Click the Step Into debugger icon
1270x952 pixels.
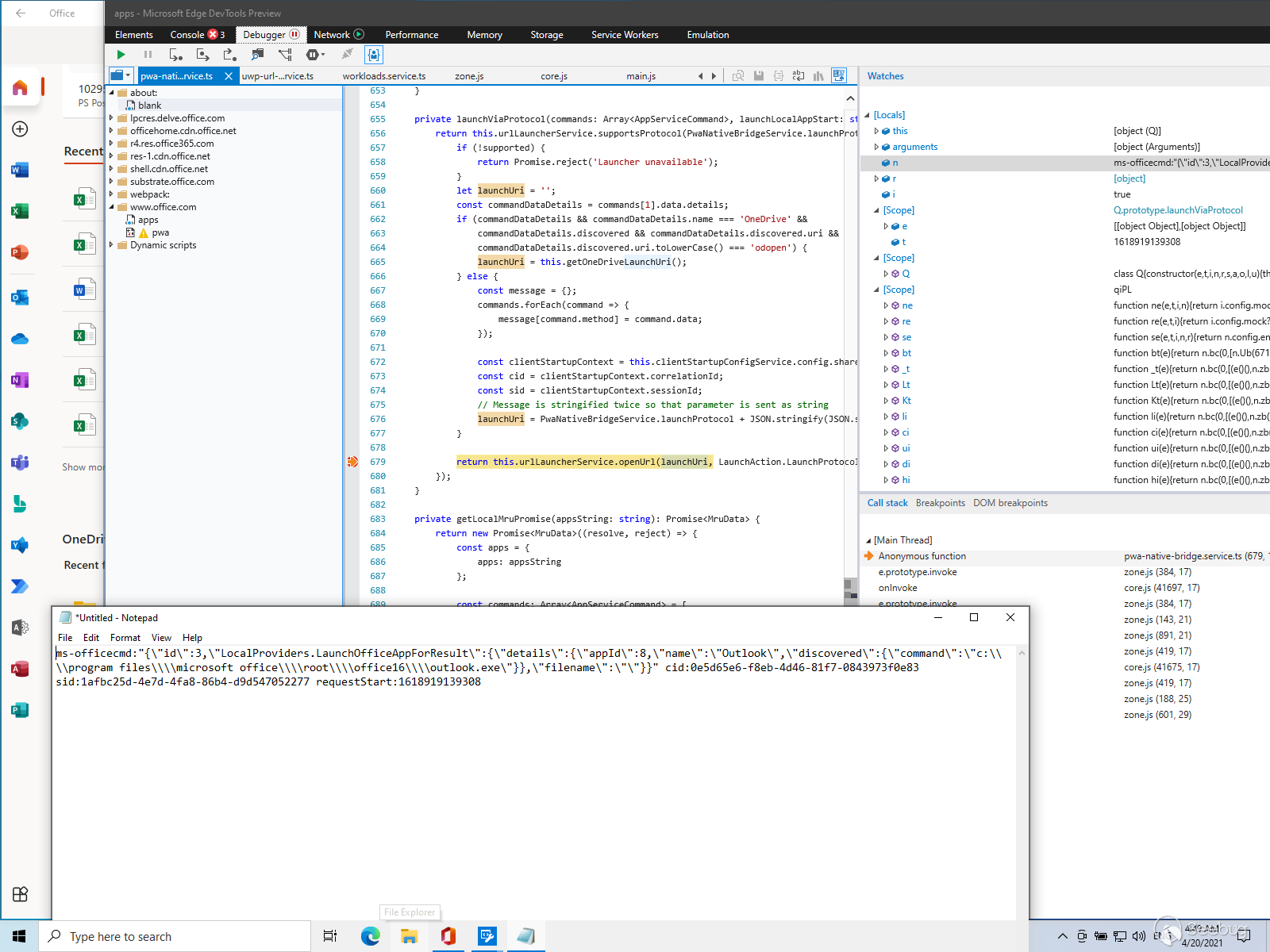coord(175,55)
